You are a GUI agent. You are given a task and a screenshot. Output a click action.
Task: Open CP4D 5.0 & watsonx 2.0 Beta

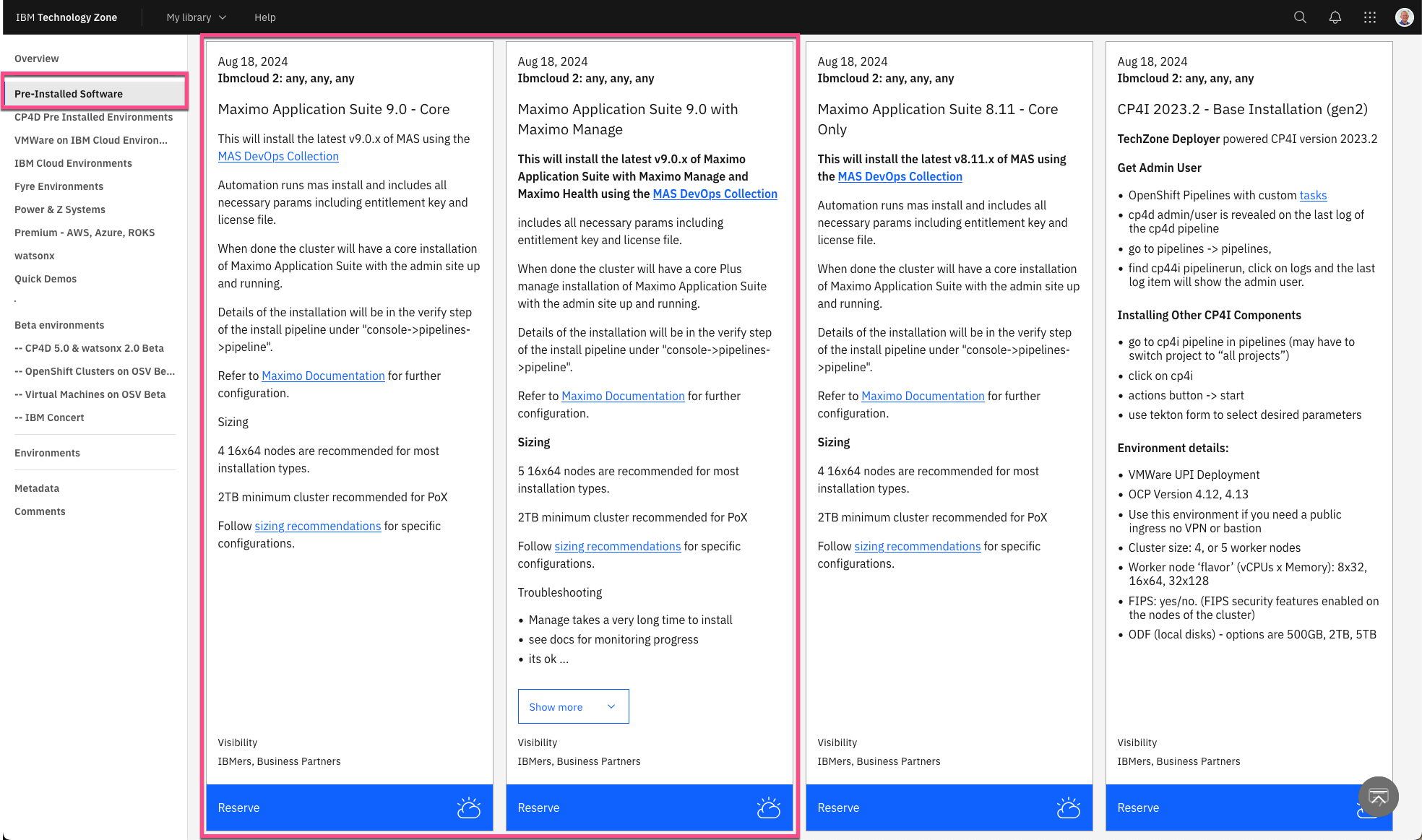(90, 348)
